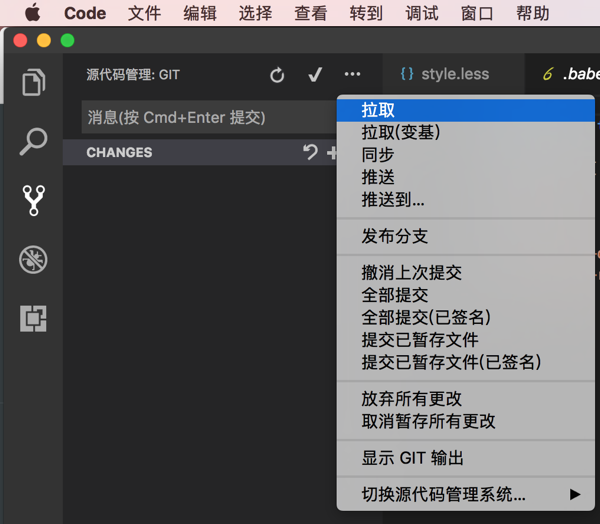Viewport: 600px width, 524px height.
Task: Choose 发布分支 in the menu
Action: [x=466, y=236]
